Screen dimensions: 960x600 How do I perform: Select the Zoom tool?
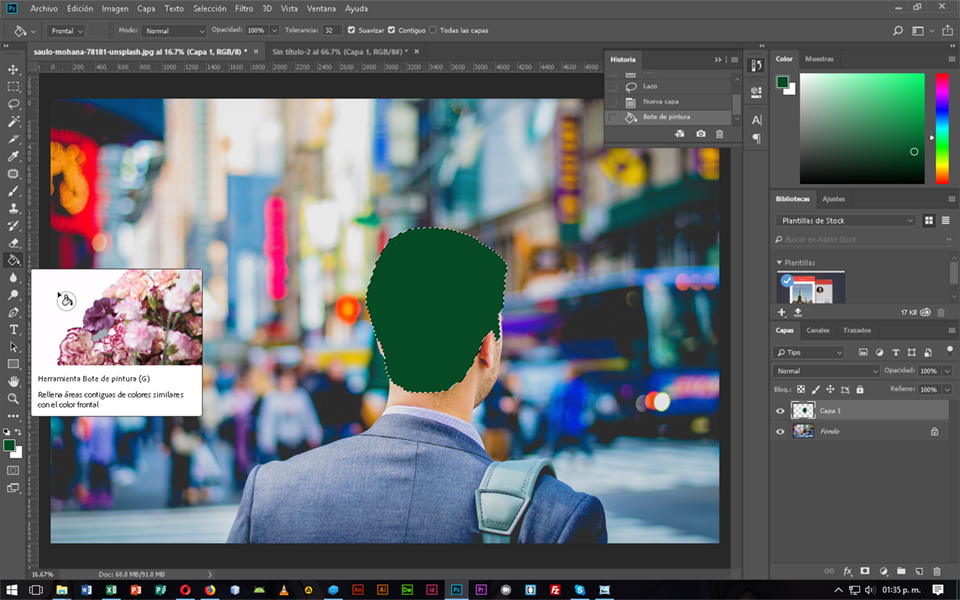13,399
